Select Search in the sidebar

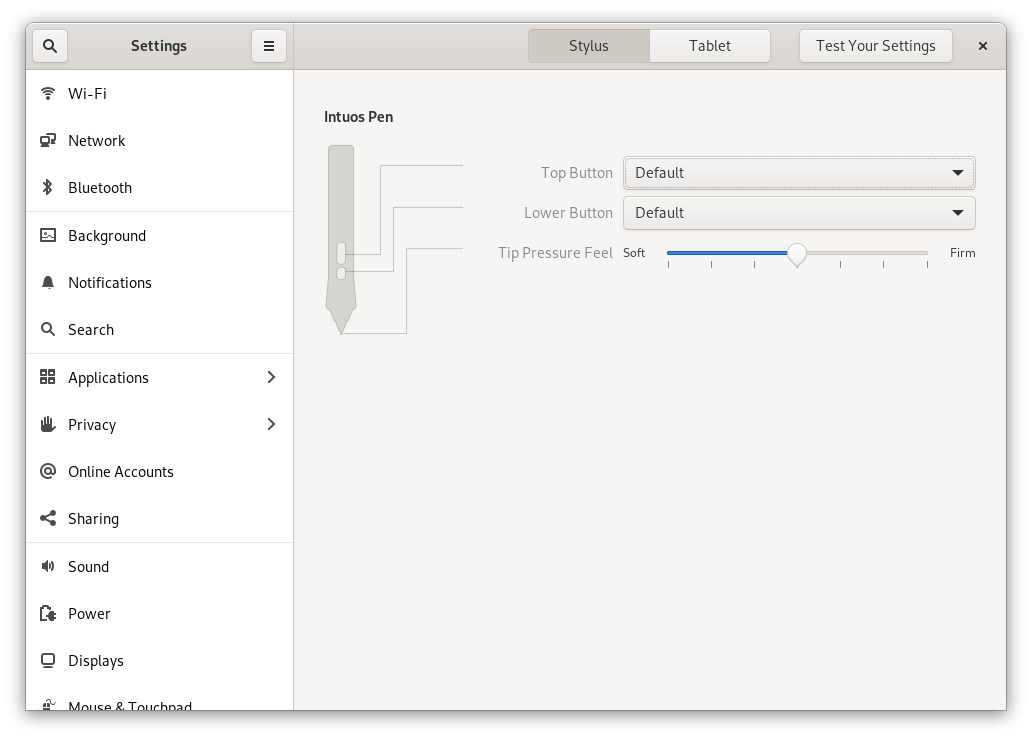pos(159,330)
